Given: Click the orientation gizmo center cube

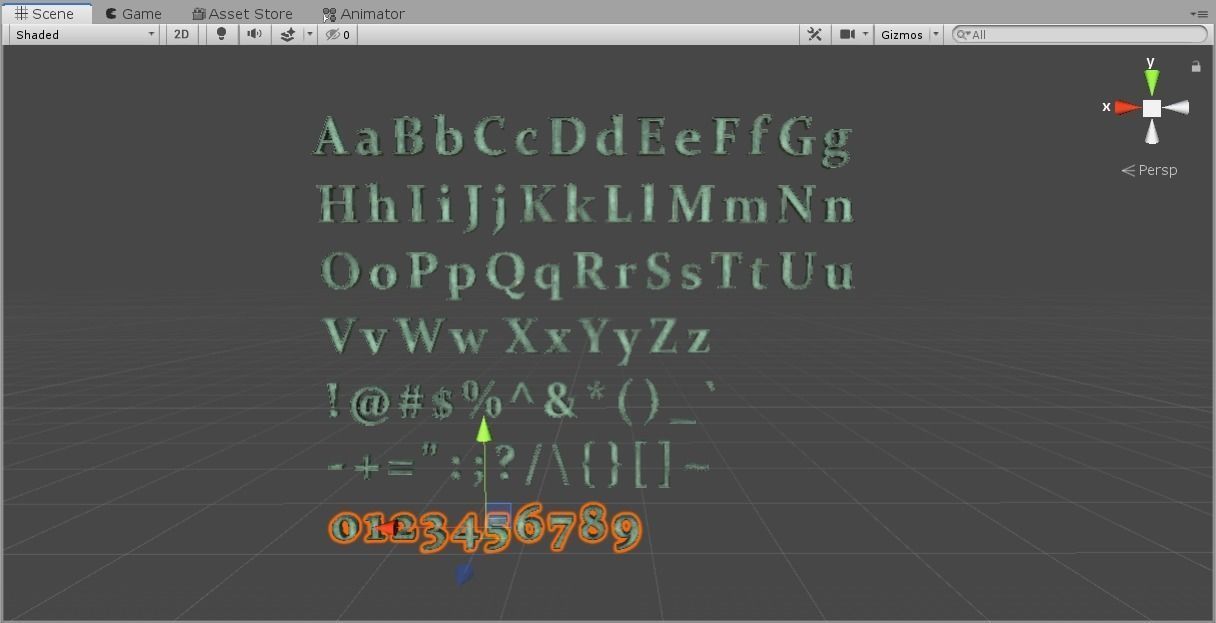Looking at the screenshot, I should coord(1152,108).
